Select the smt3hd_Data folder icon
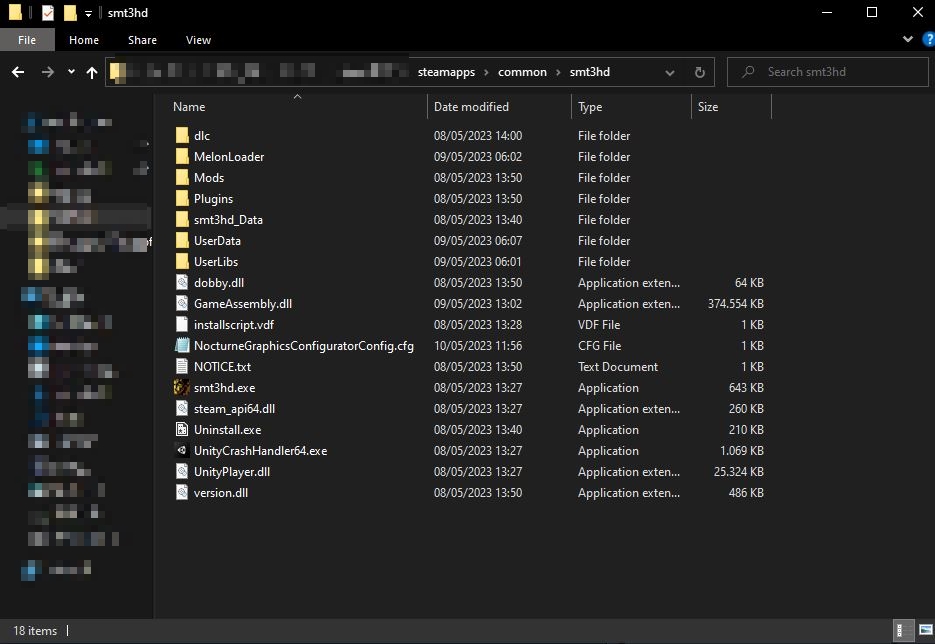This screenshot has width=935, height=644. 182,219
